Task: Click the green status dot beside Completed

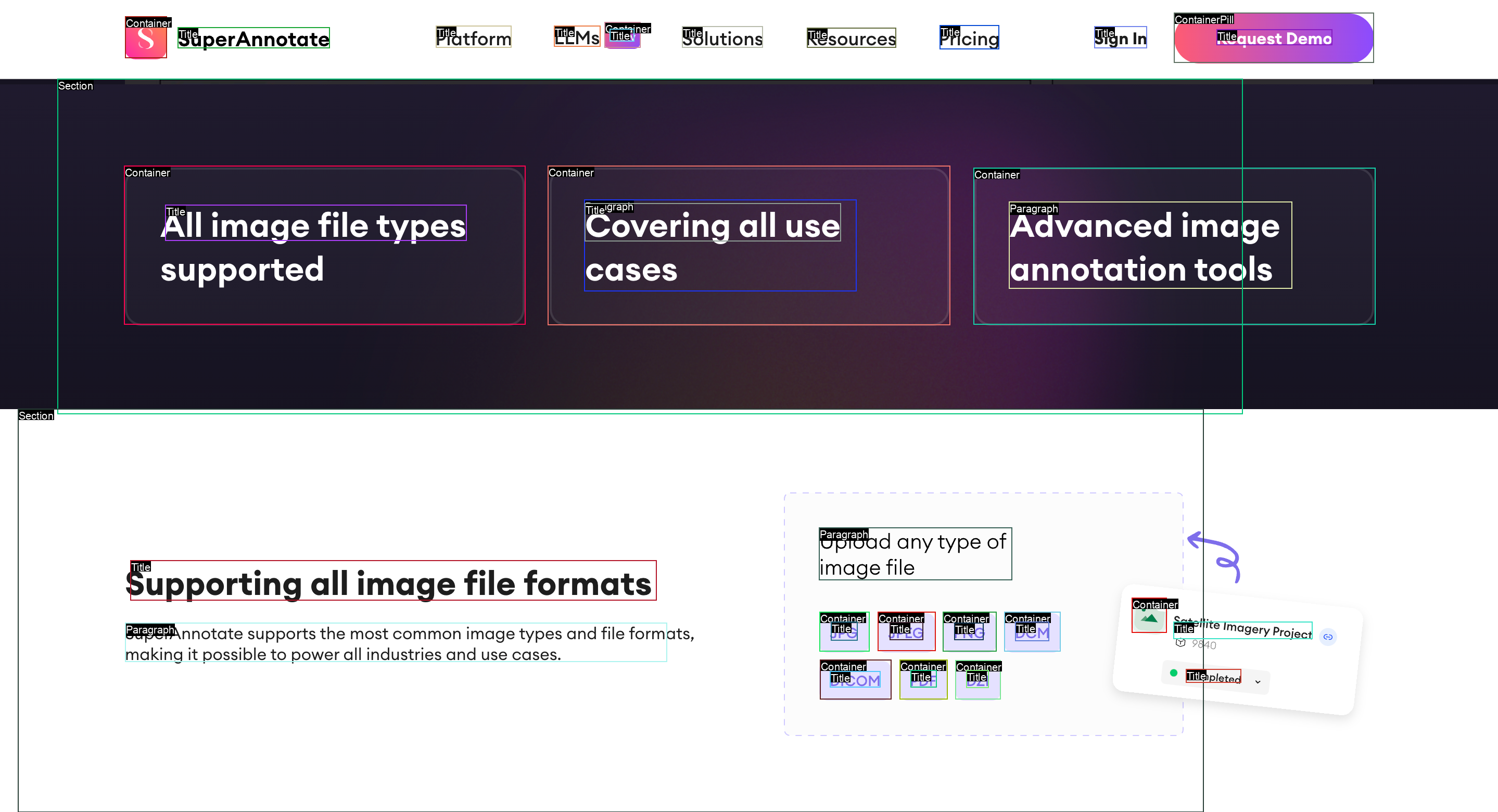Action: point(1174,673)
